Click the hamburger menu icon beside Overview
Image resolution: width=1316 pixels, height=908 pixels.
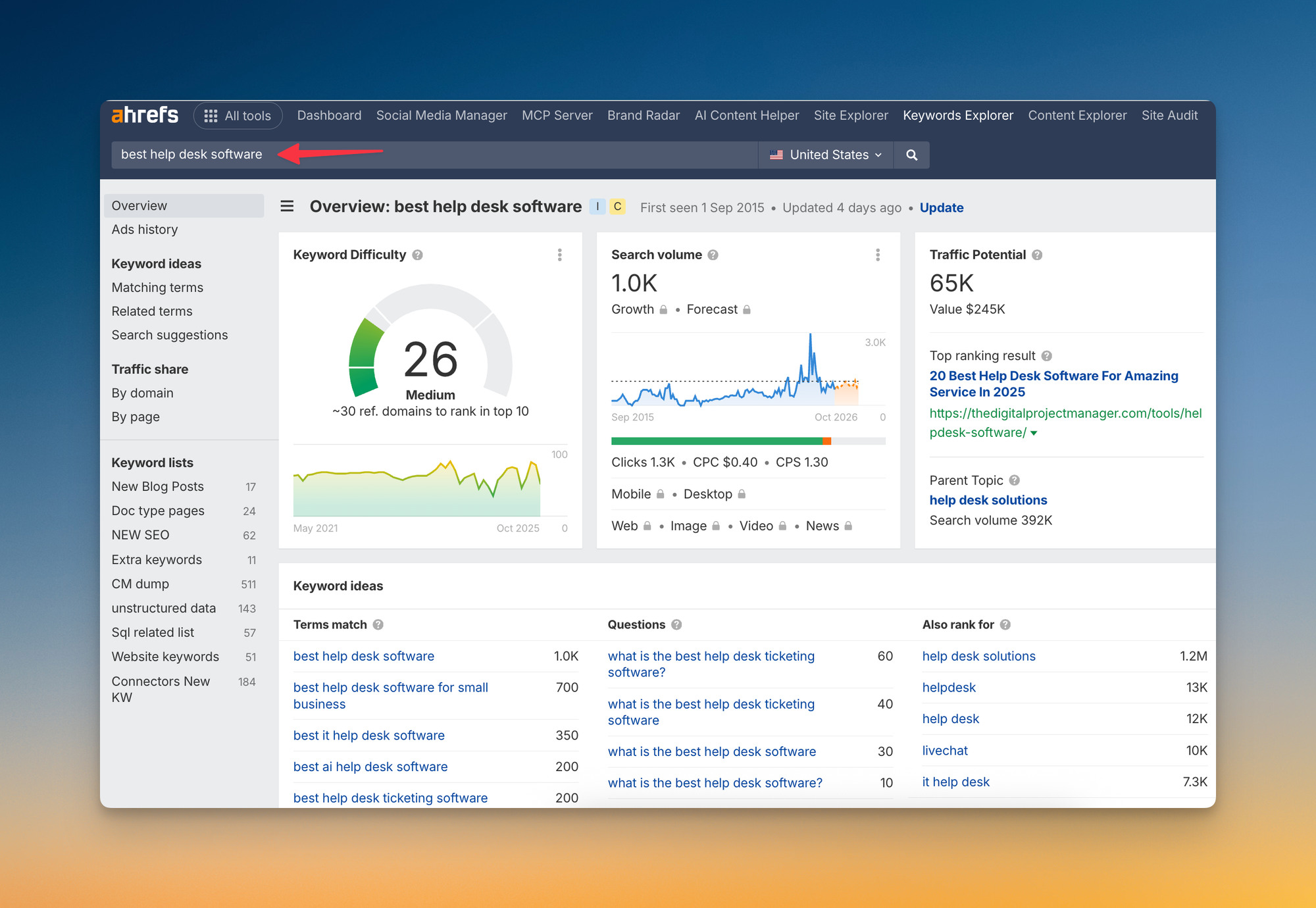(287, 207)
